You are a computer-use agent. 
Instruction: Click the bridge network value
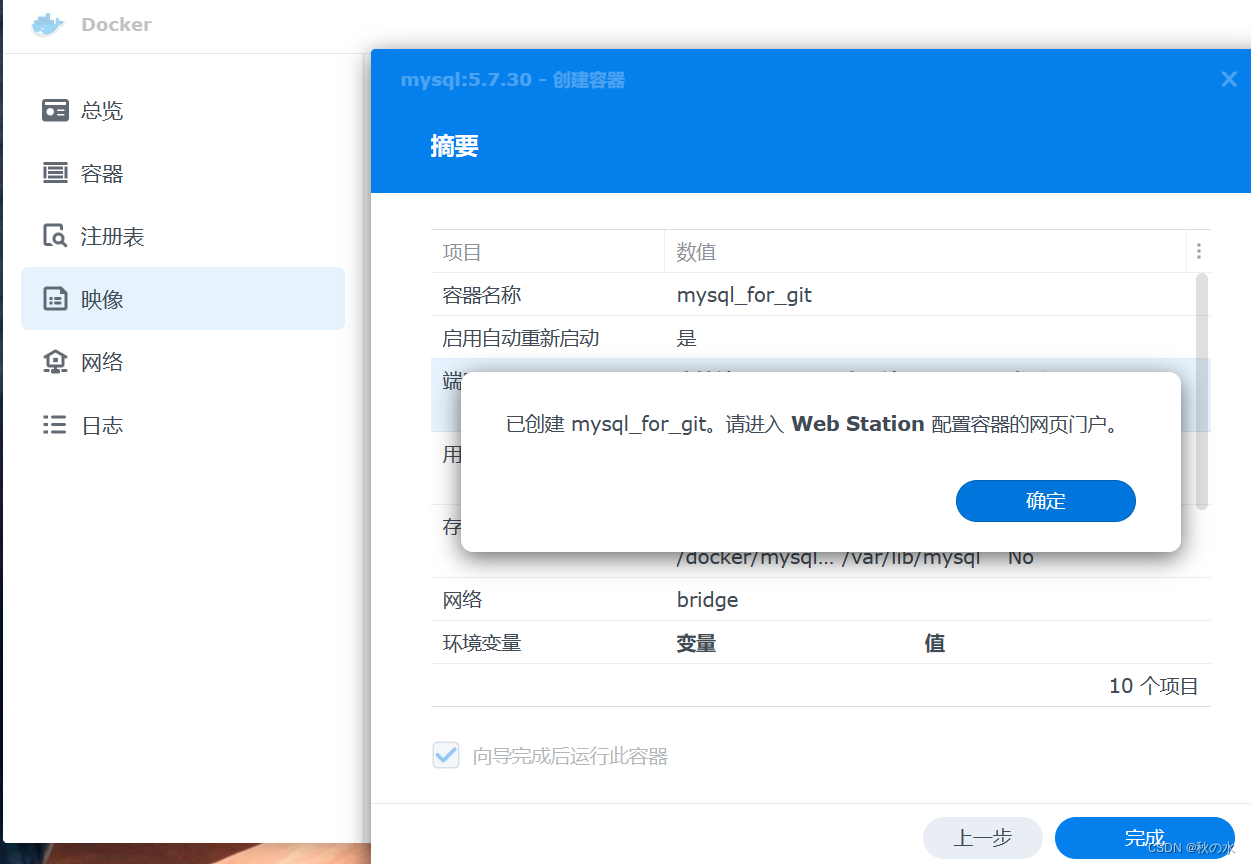point(707,600)
